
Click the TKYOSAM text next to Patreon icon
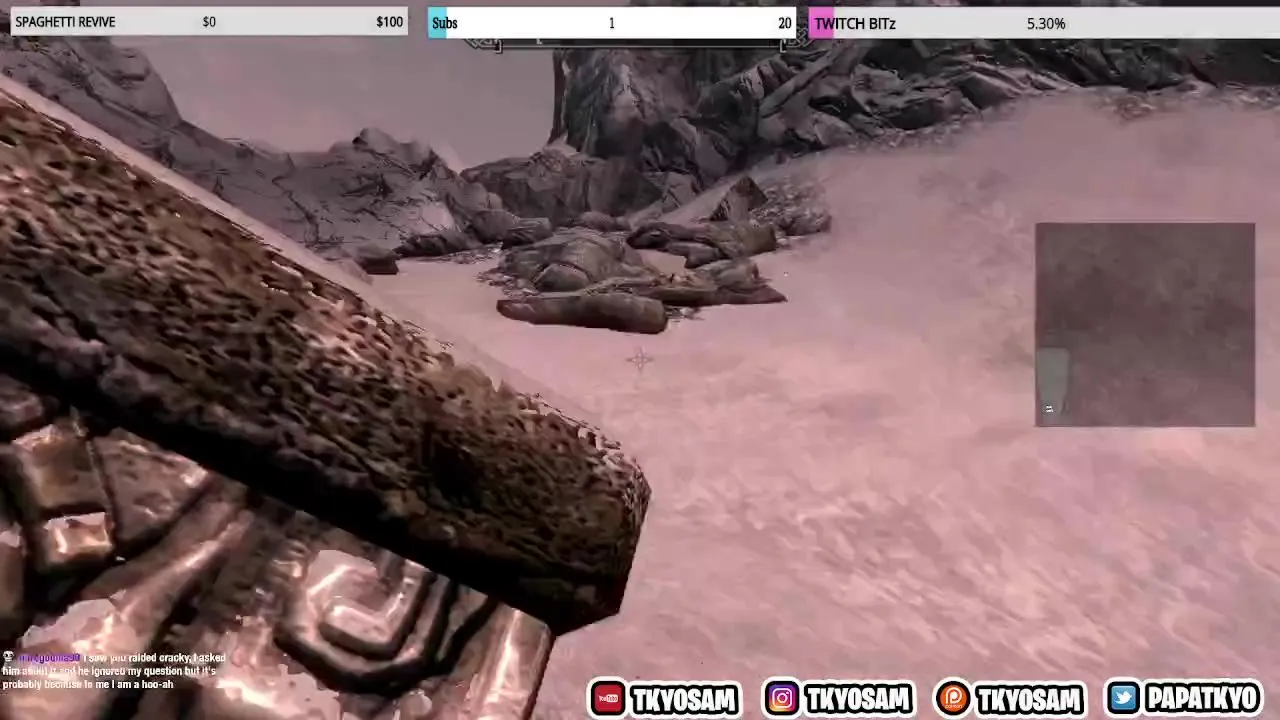(1029, 699)
